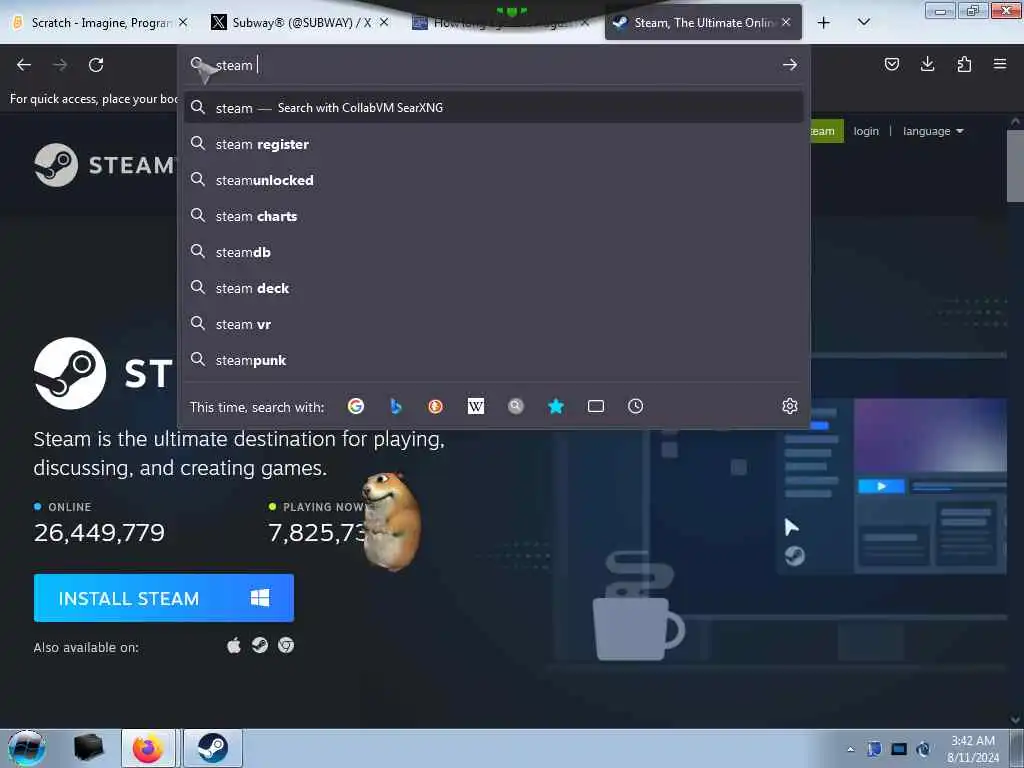Open the Firefox hamburger menu

[1000, 64]
